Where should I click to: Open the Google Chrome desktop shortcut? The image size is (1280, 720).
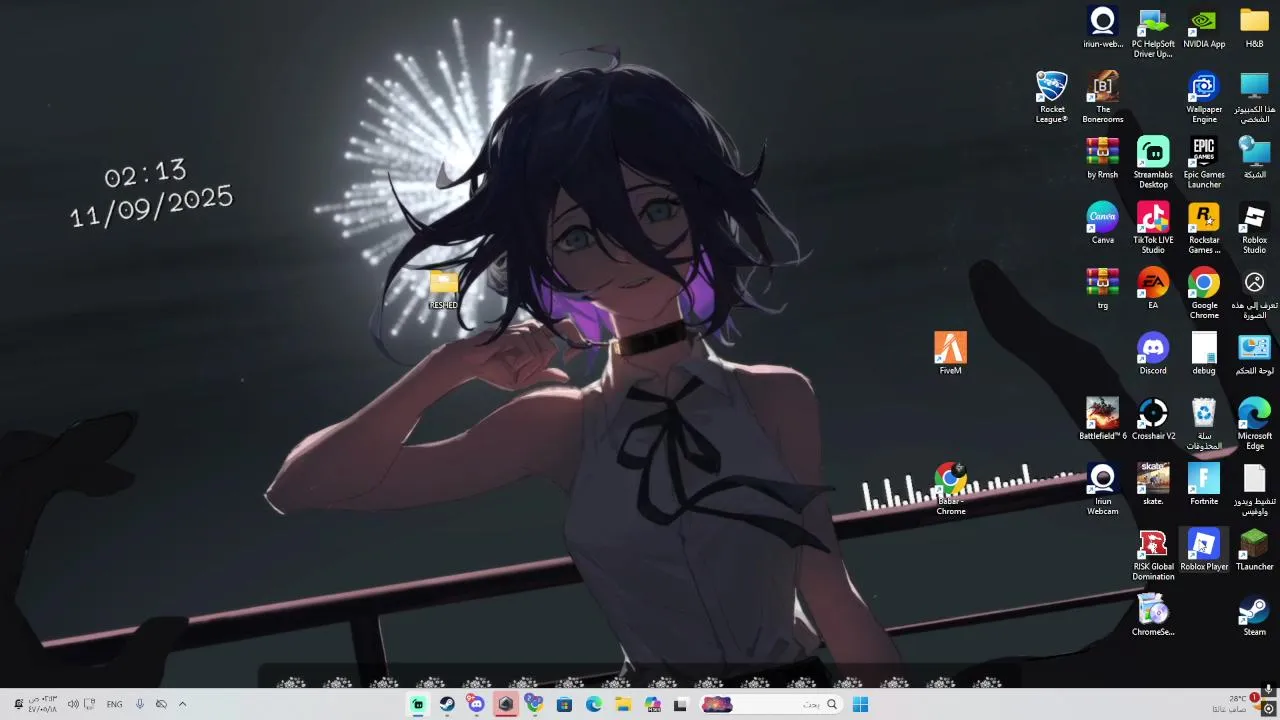point(1204,294)
